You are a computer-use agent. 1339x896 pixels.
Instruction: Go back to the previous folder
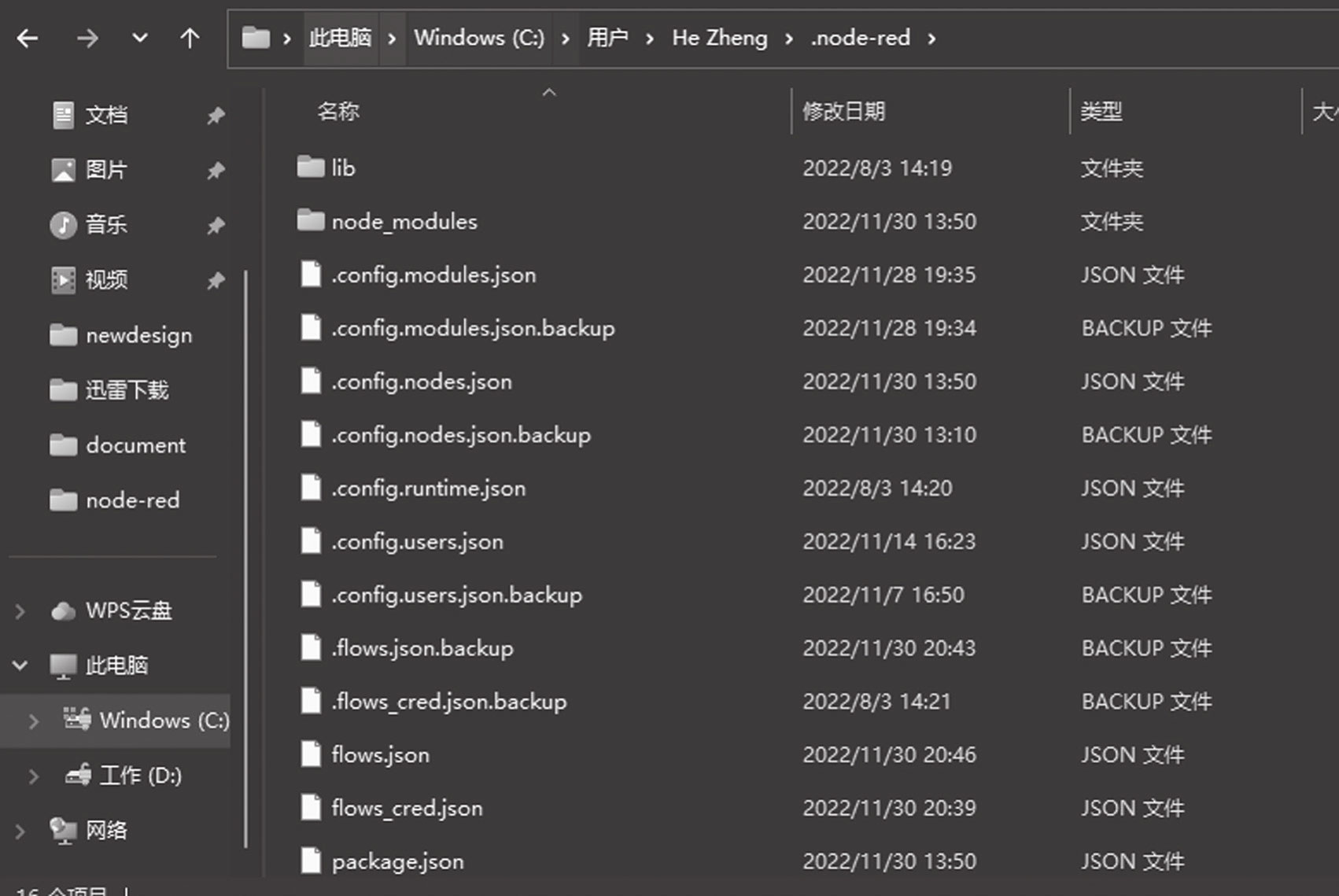(x=28, y=38)
